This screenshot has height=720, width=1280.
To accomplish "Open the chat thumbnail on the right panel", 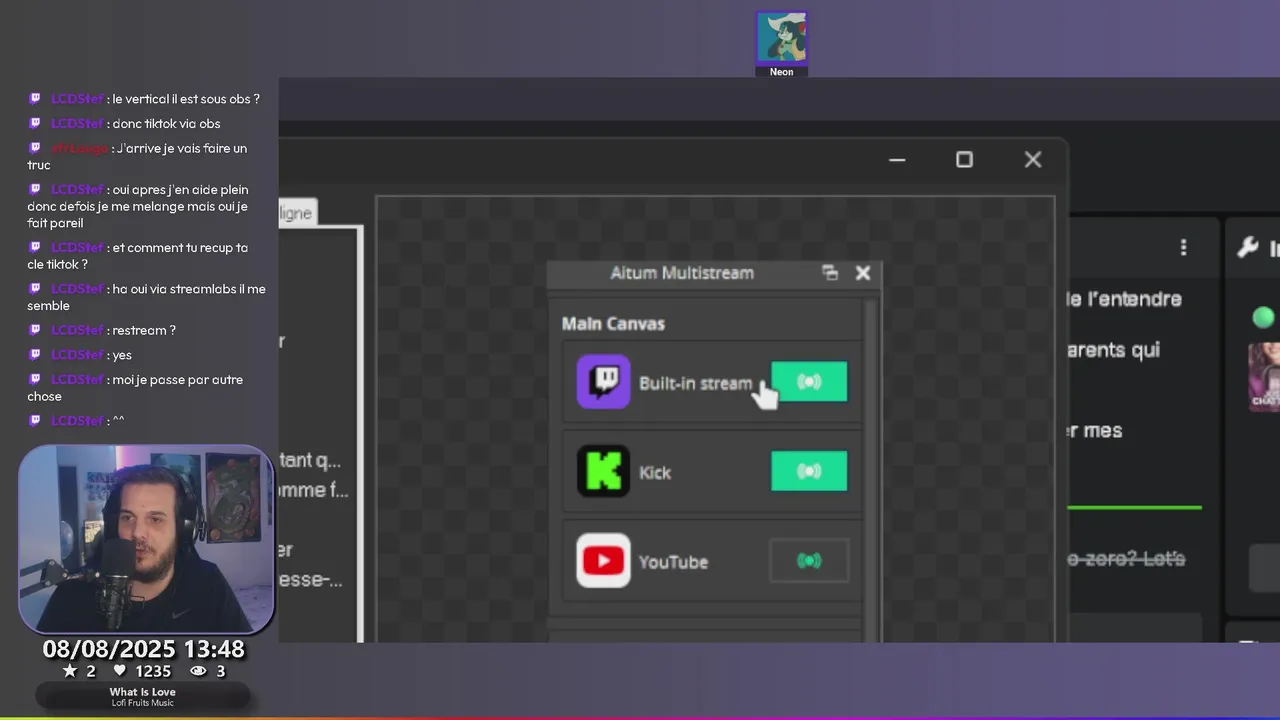I will [x=1265, y=376].
